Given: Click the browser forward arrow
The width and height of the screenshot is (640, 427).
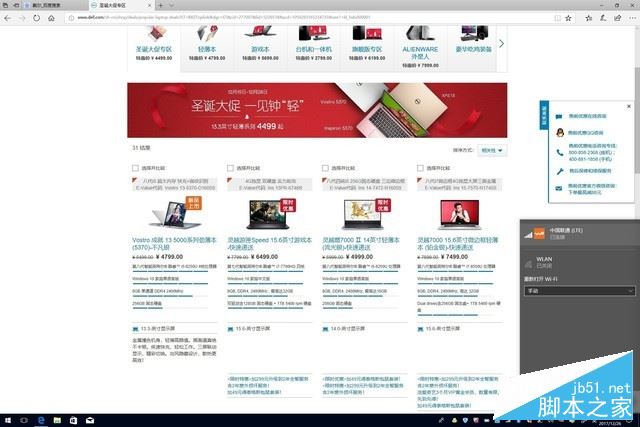Looking at the screenshot, I should pyautogui.click(x=22, y=18).
